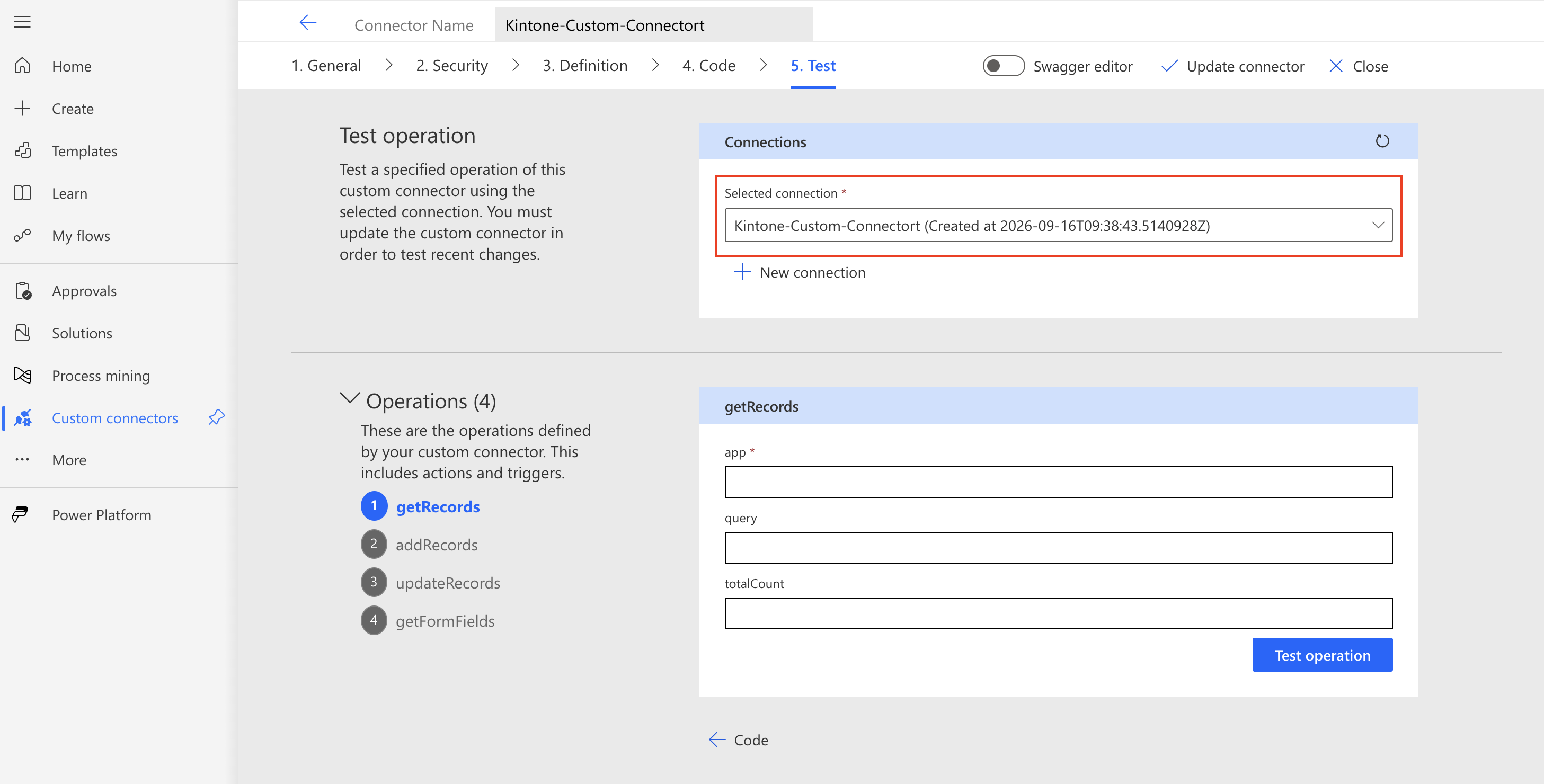1544x784 pixels.
Task: Open the Selected connection dropdown
Action: [x=1058, y=225]
